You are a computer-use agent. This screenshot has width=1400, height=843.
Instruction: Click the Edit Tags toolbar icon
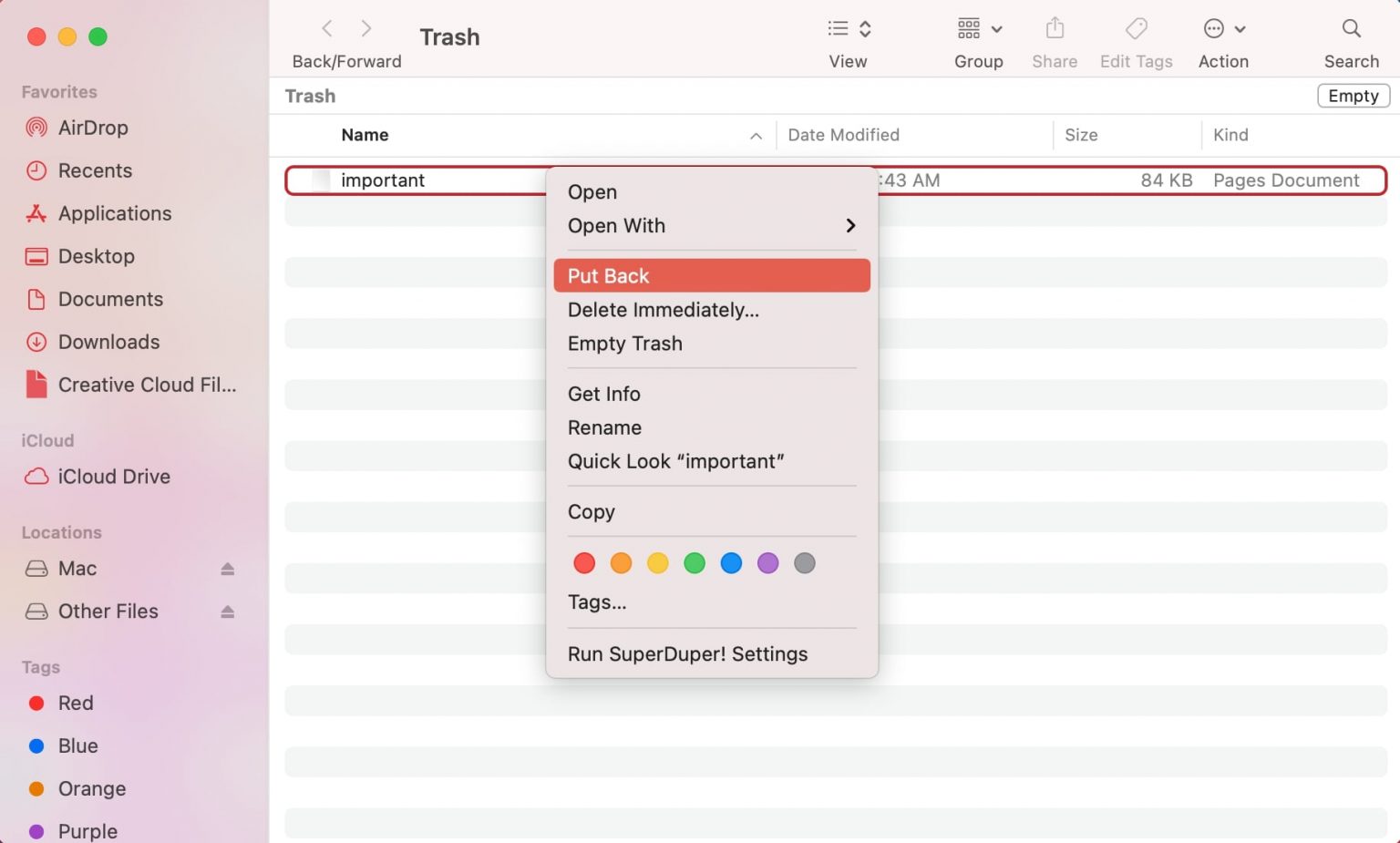coord(1136,28)
